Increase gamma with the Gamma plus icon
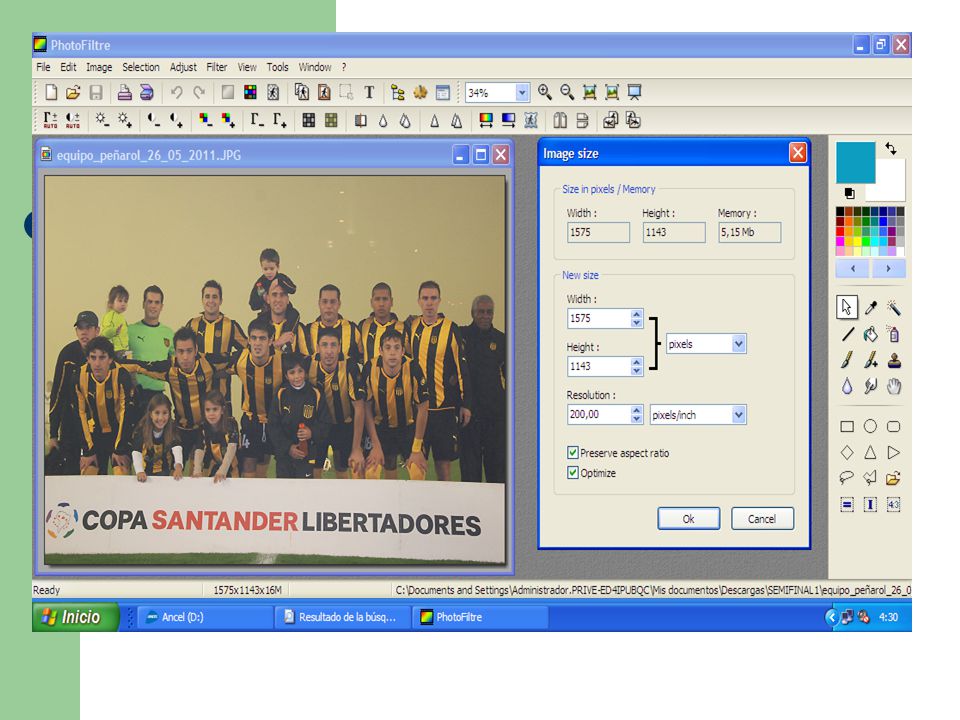This screenshot has width=960, height=720. coord(280,120)
